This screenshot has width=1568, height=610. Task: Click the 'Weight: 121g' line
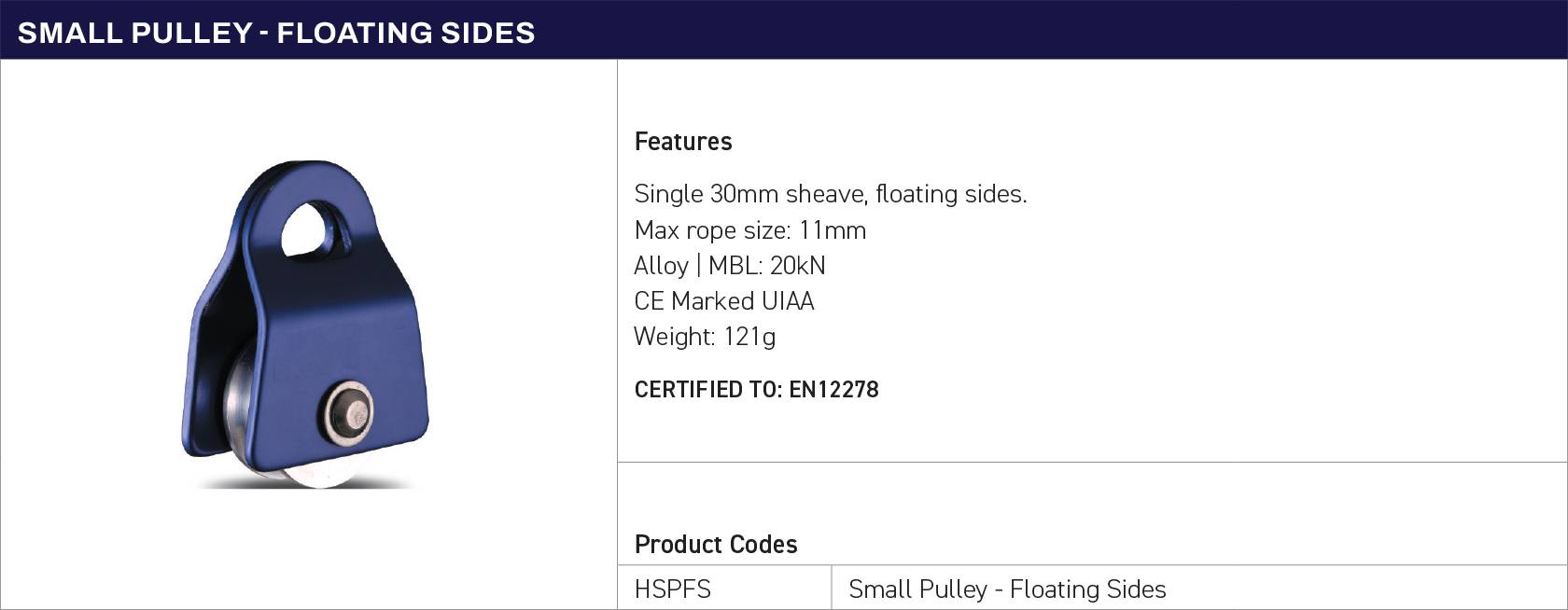(x=705, y=337)
